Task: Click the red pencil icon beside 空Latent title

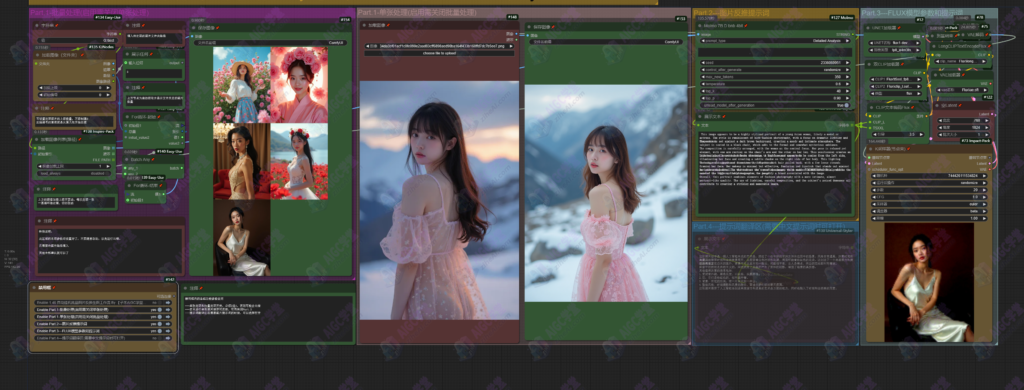Action: tap(960, 105)
